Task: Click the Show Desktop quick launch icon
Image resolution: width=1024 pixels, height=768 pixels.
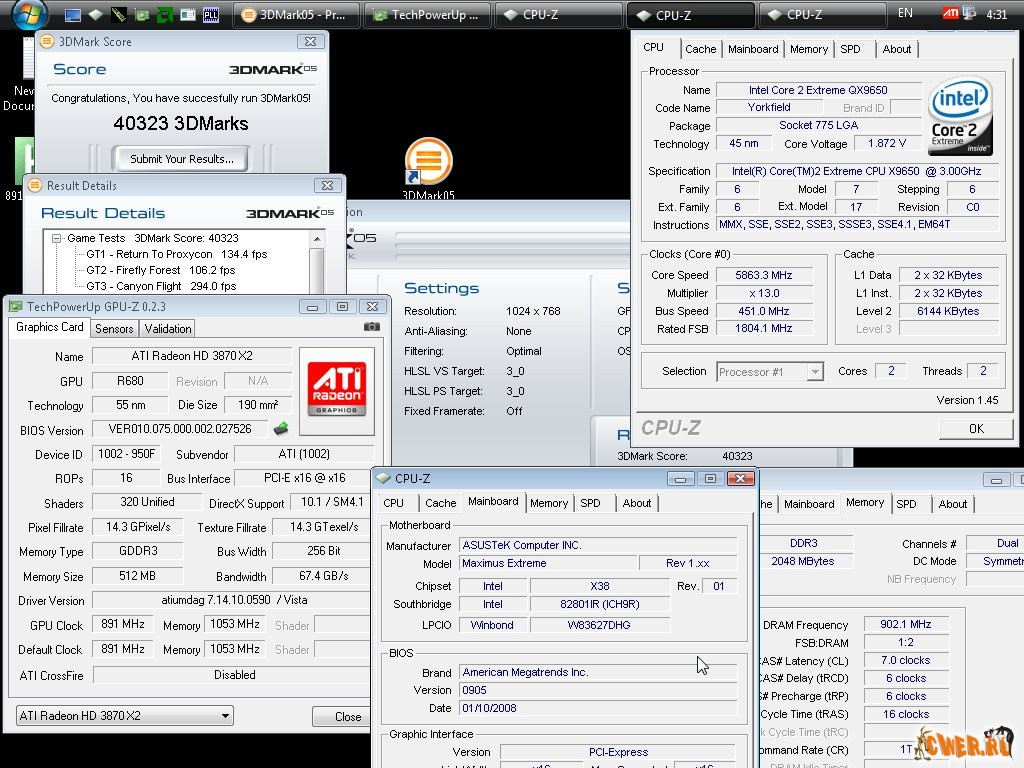Action: [73, 15]
